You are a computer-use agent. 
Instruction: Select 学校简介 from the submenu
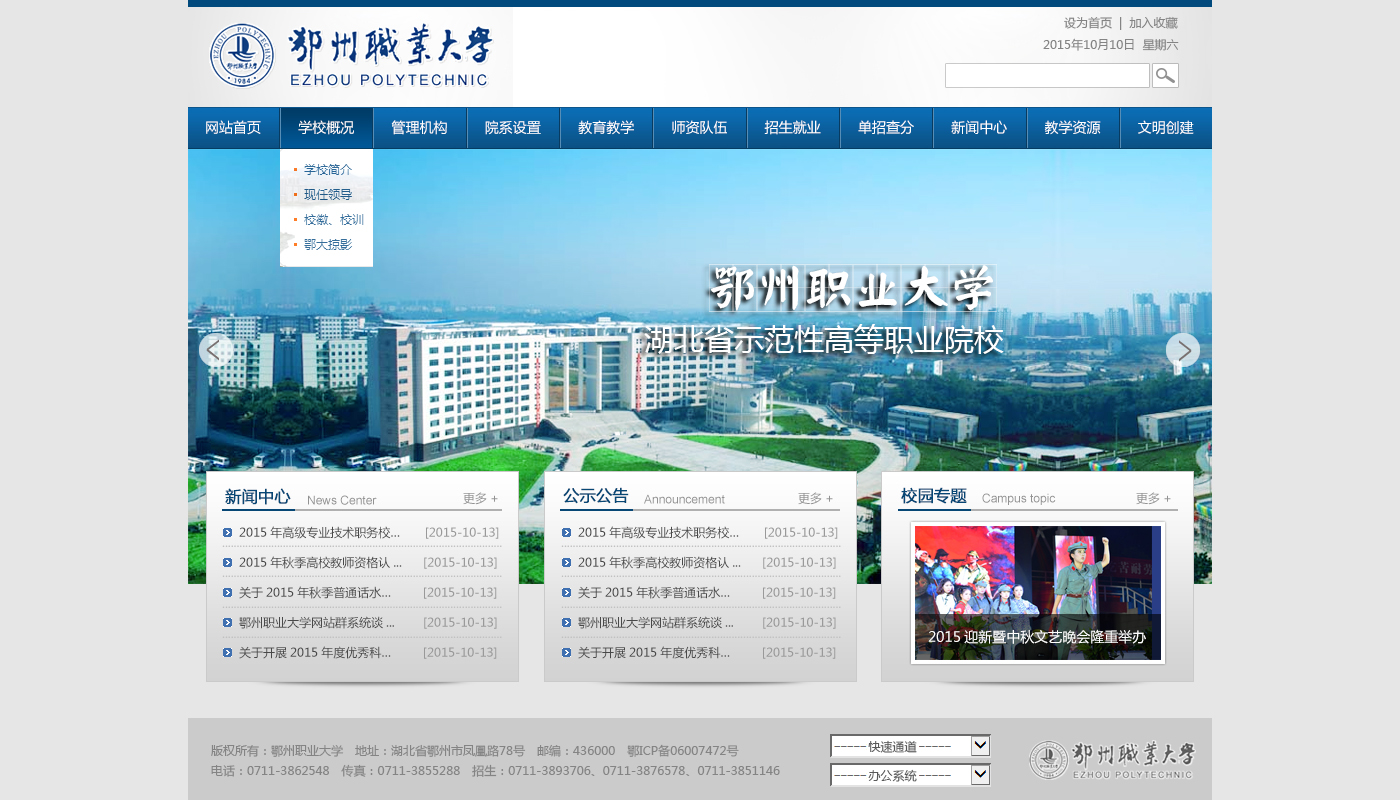[327, 170]
